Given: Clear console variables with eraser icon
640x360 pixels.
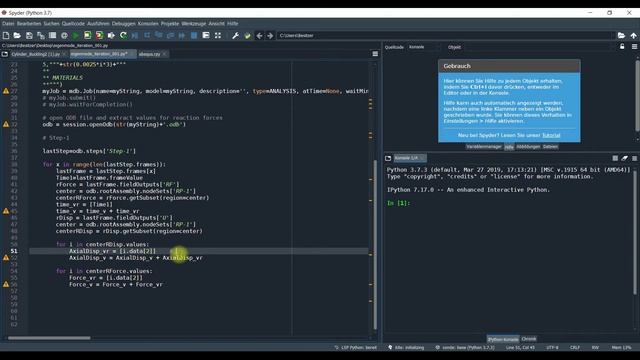Looking at the screenshot, I should (624, 158).
